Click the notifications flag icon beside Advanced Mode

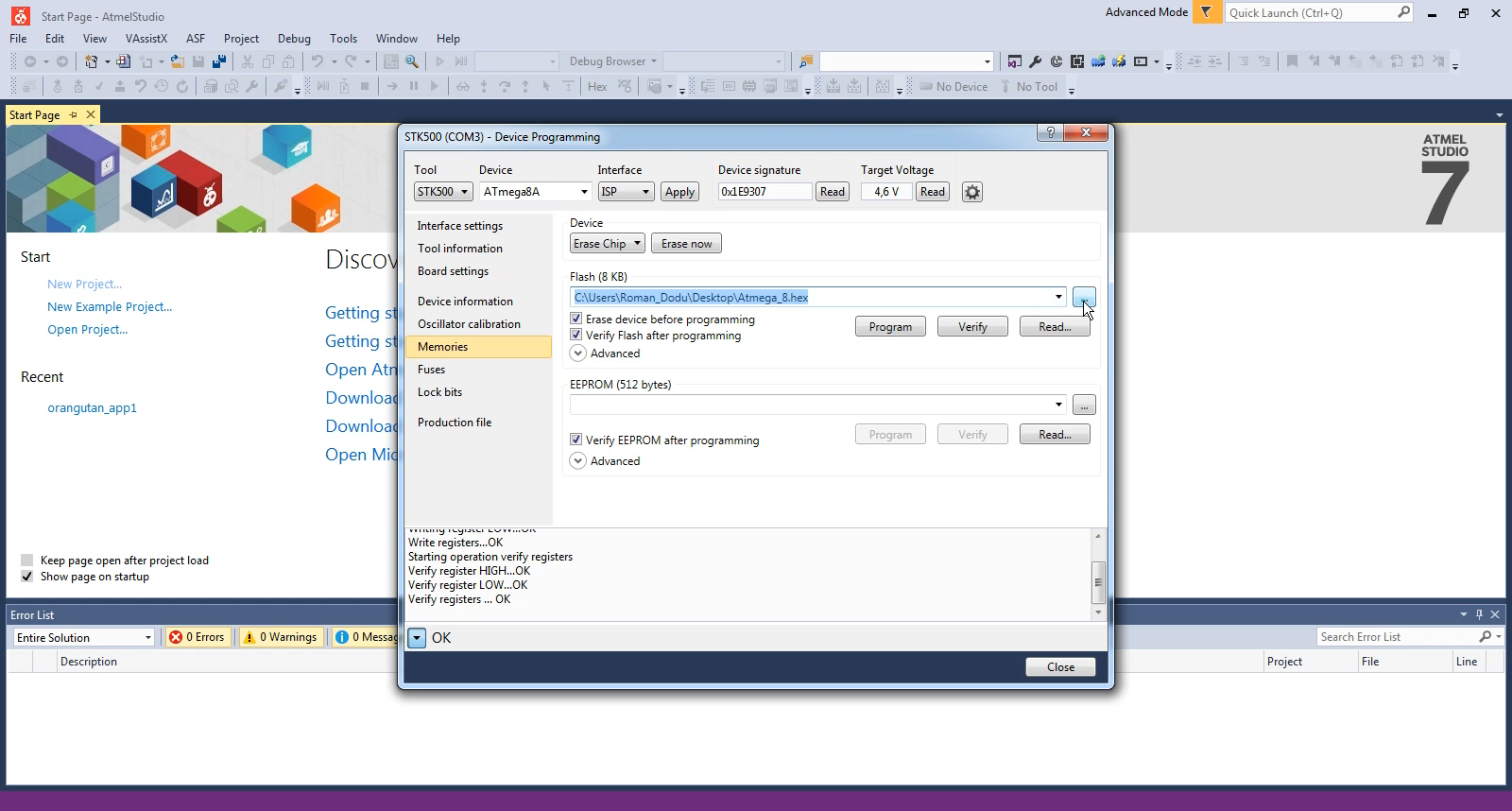click(x=1206, y=12)
